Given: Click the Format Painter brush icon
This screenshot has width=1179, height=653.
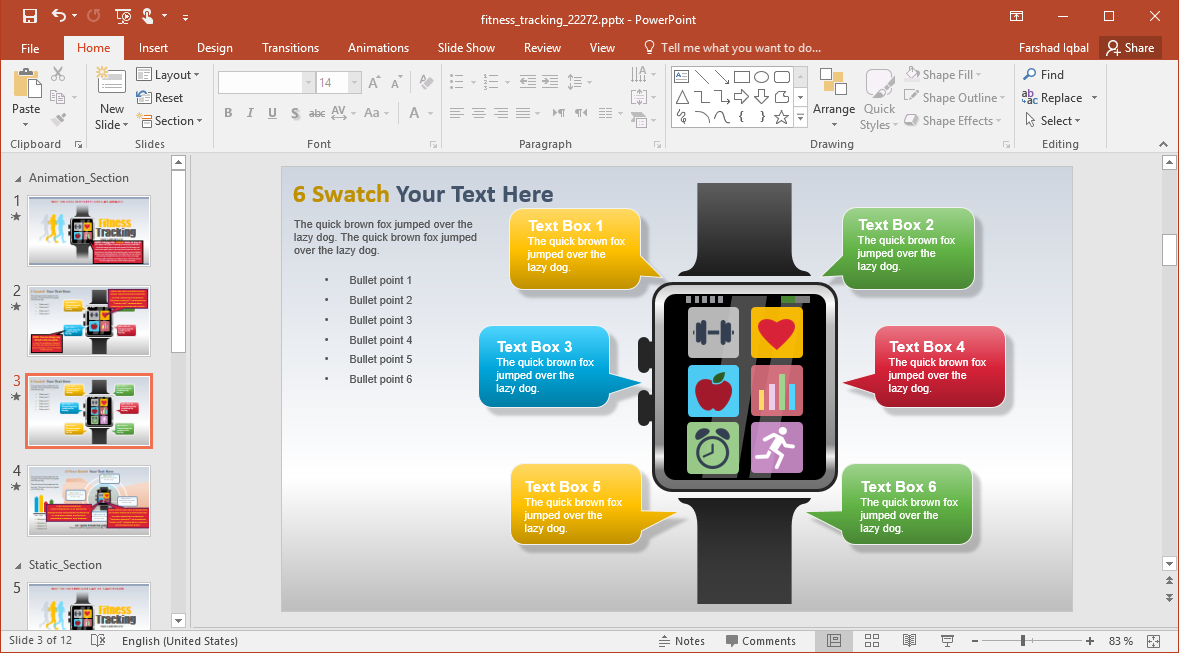Looking at the screenshot, I should click(x=58, y=120).
